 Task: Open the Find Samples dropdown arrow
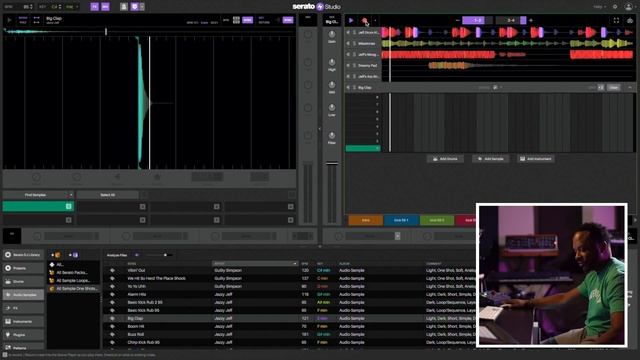[71, 195]
